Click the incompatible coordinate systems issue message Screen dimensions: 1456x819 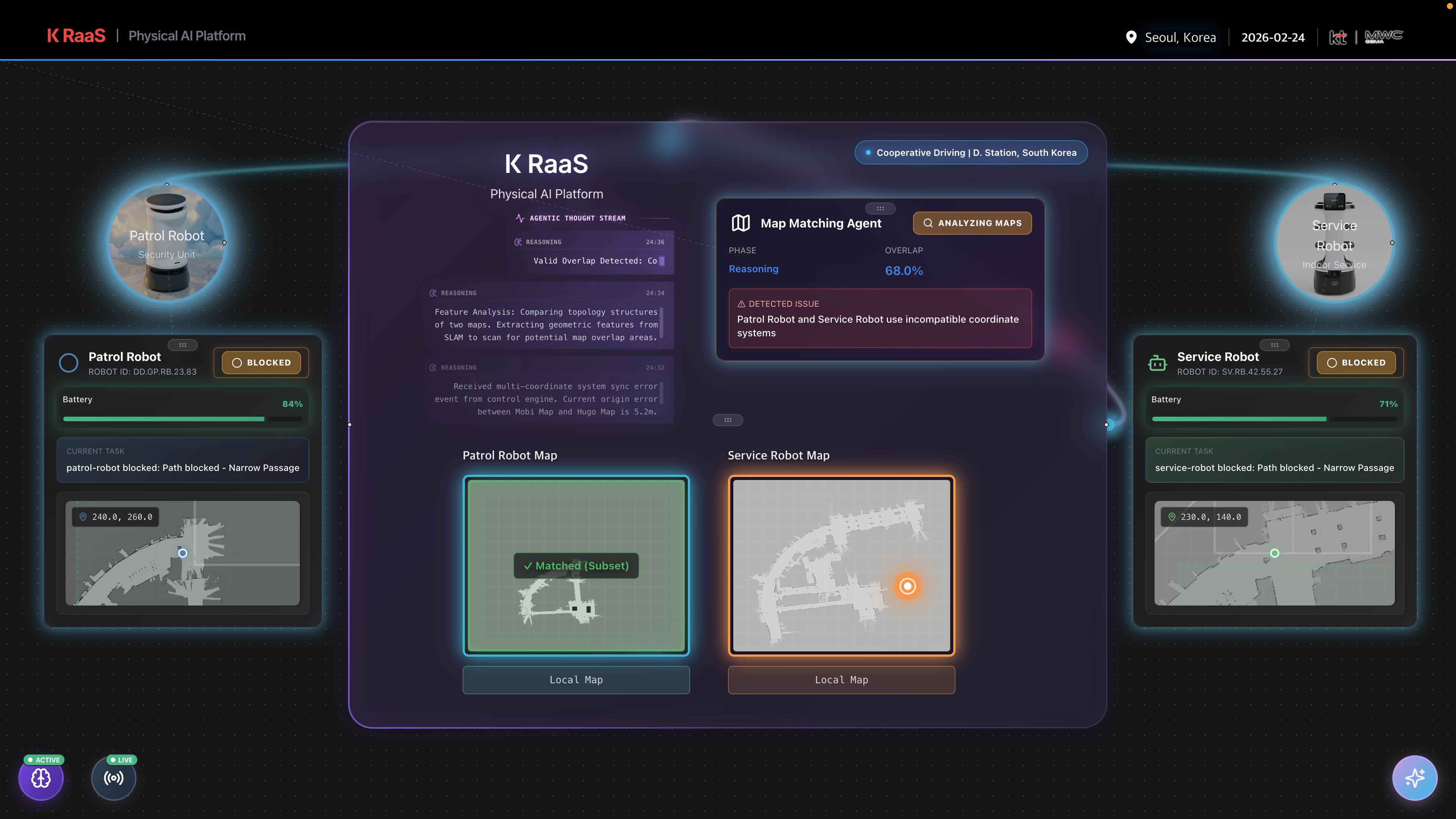pos(878,326)
